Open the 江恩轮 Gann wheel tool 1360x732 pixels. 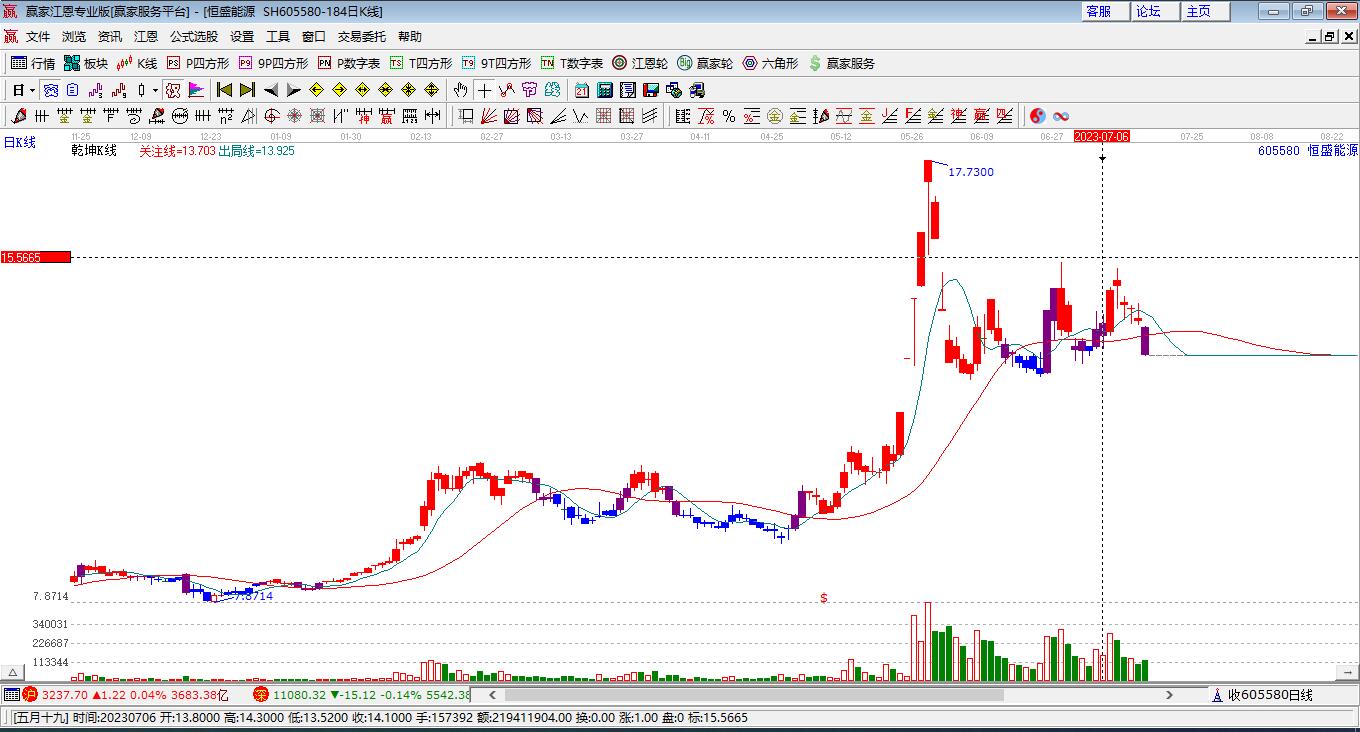[641, 63]
